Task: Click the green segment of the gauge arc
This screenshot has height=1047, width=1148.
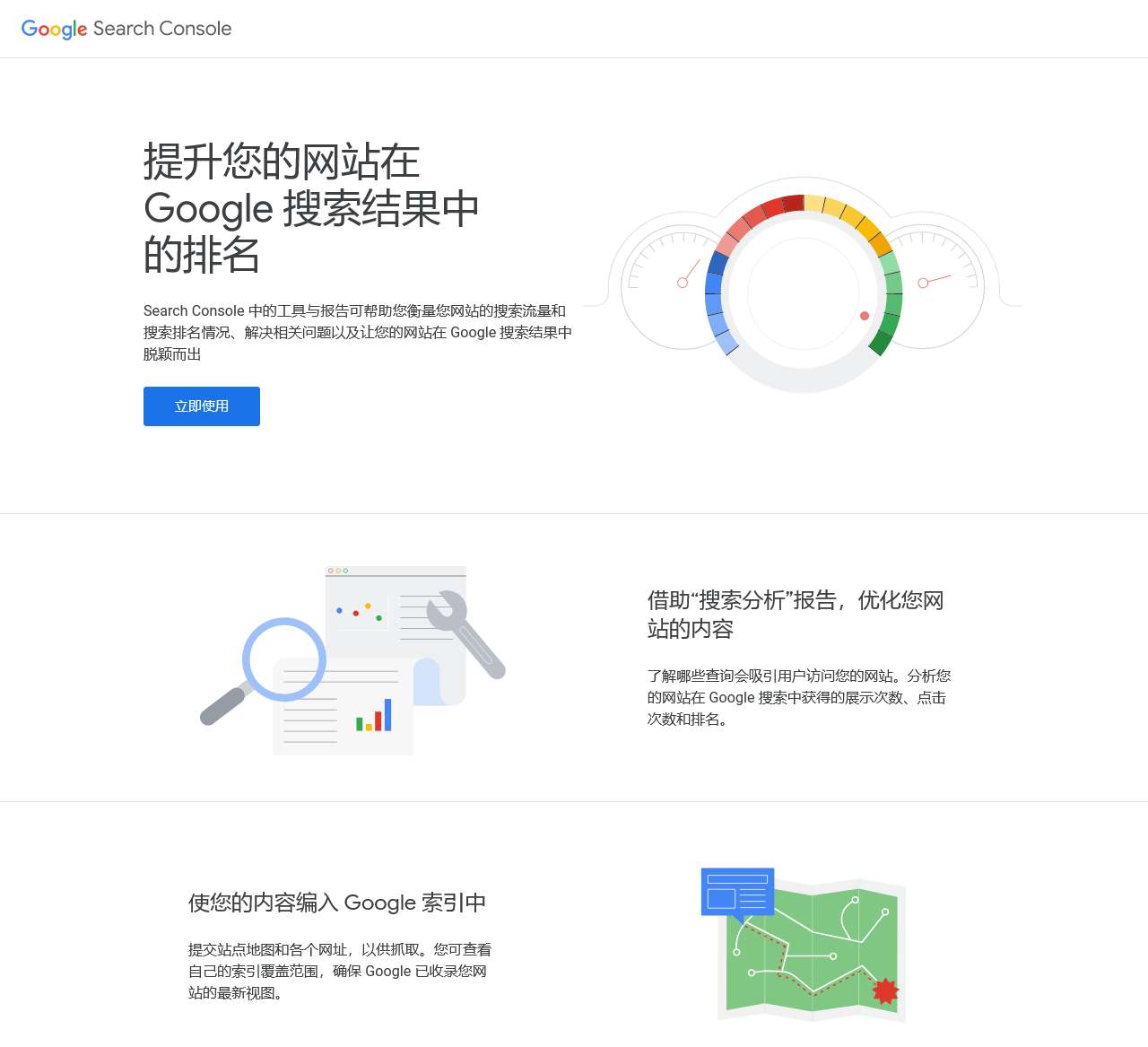Action: pos(891,296)
